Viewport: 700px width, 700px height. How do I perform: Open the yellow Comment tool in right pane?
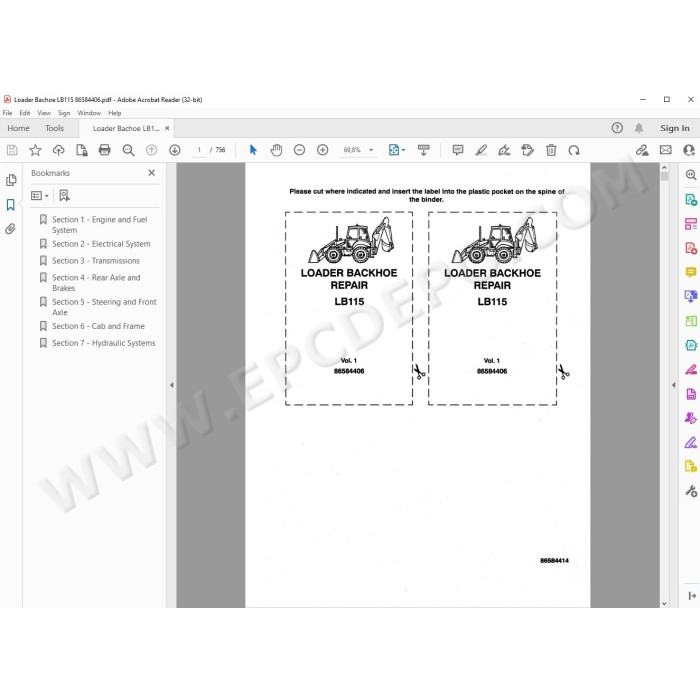click(691, 272)
